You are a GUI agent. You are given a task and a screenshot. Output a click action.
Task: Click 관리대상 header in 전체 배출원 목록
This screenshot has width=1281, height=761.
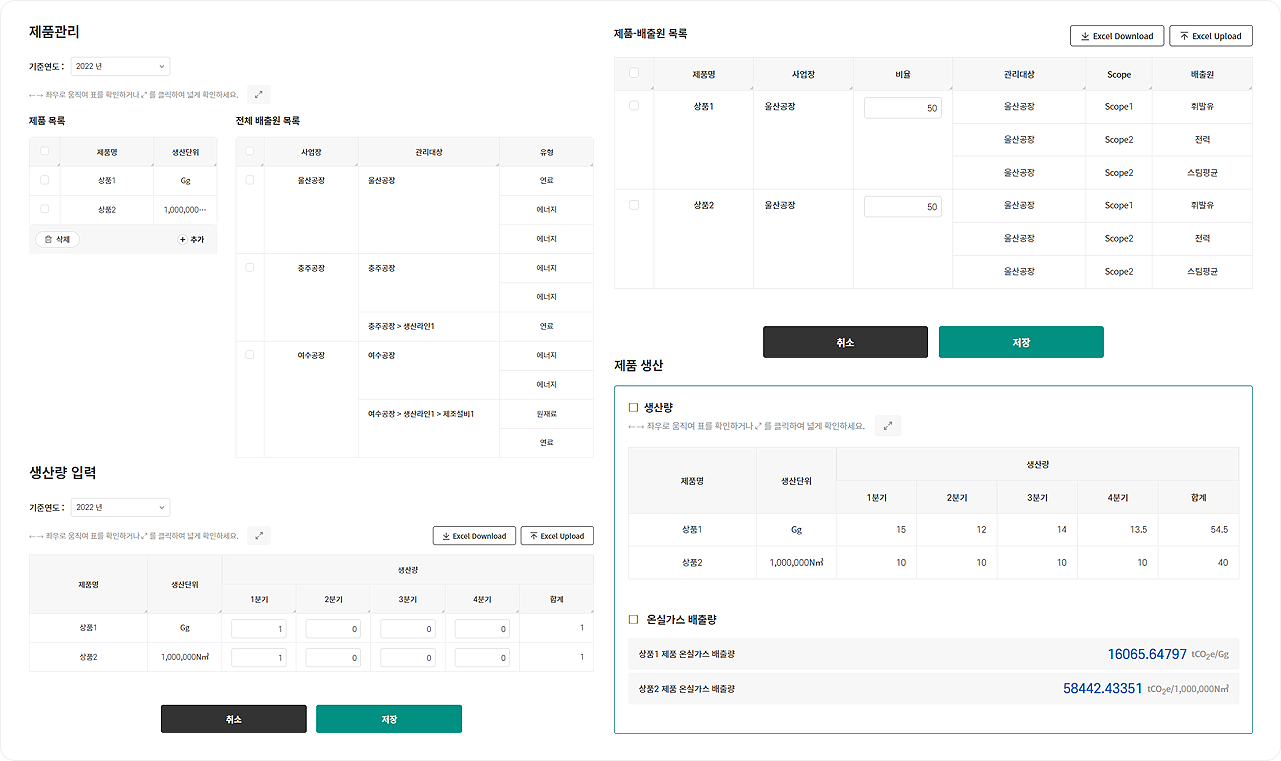(428, 152)
